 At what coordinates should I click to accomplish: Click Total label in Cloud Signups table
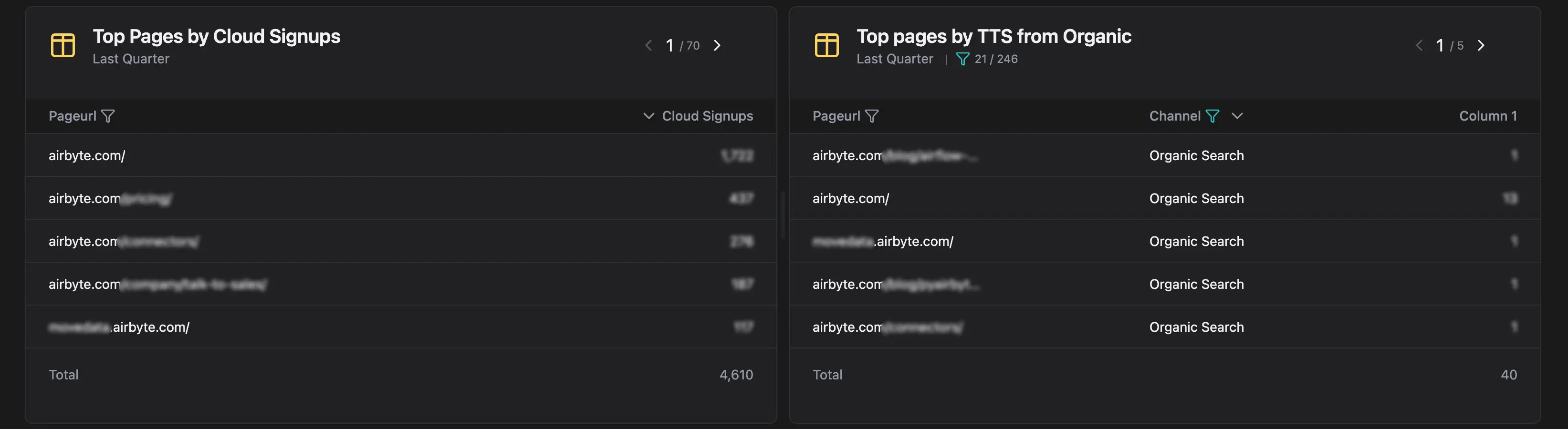pos(63,375)
